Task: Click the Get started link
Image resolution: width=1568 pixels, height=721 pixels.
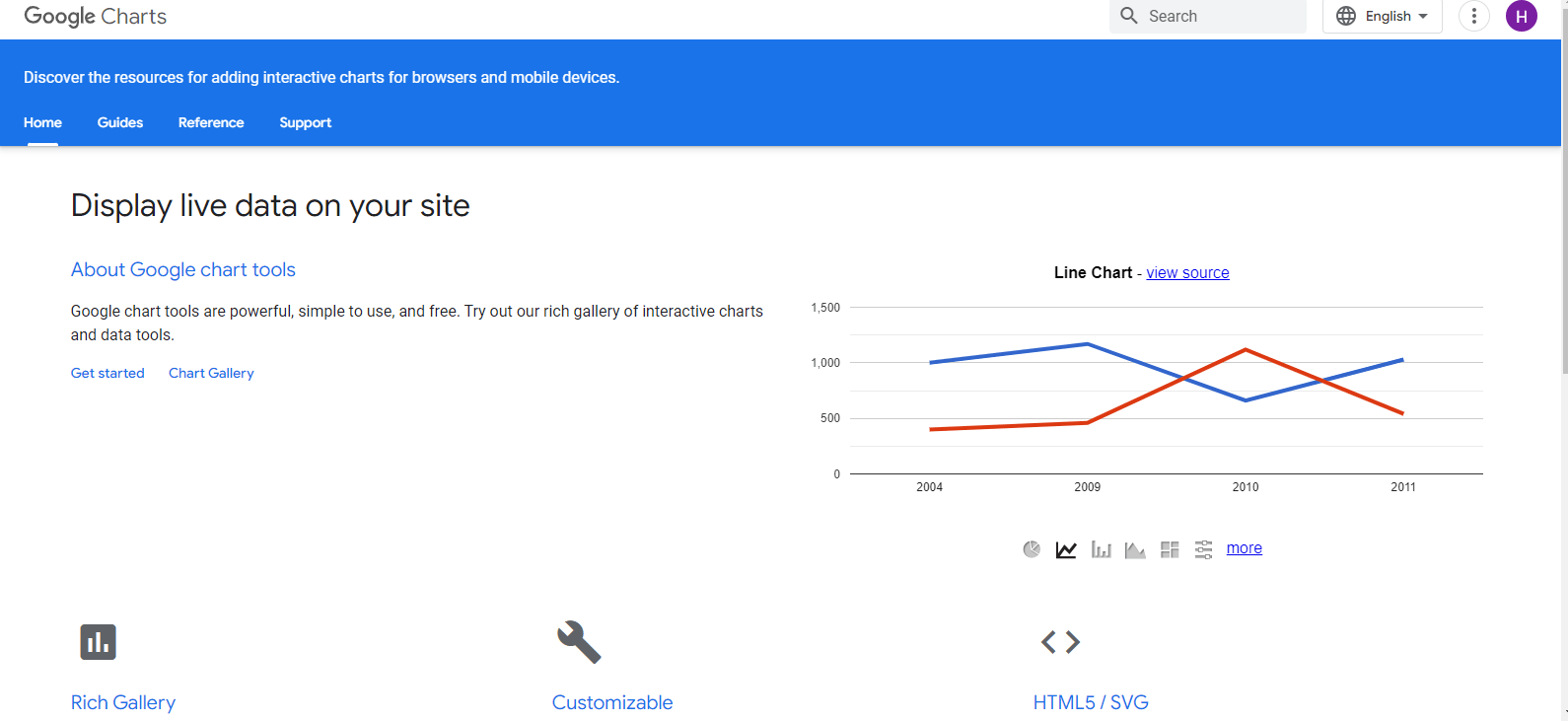Action: [107, 373]
